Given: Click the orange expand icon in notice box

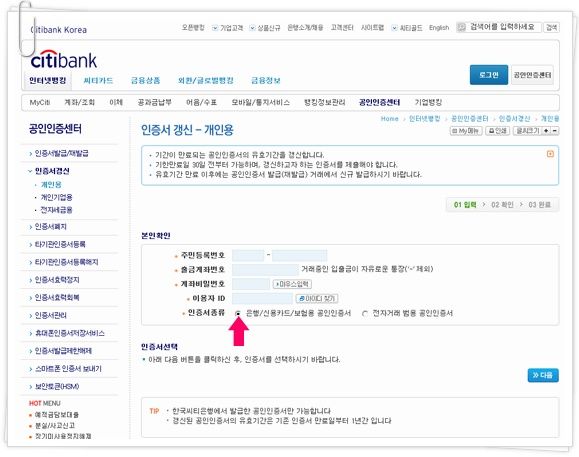Looking at the screenshot, I should tap(550, 154).
